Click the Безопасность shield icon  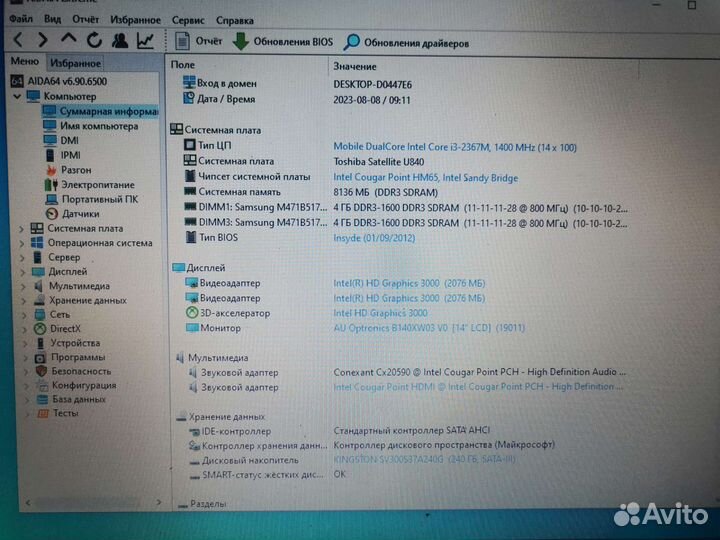point(41,371)
